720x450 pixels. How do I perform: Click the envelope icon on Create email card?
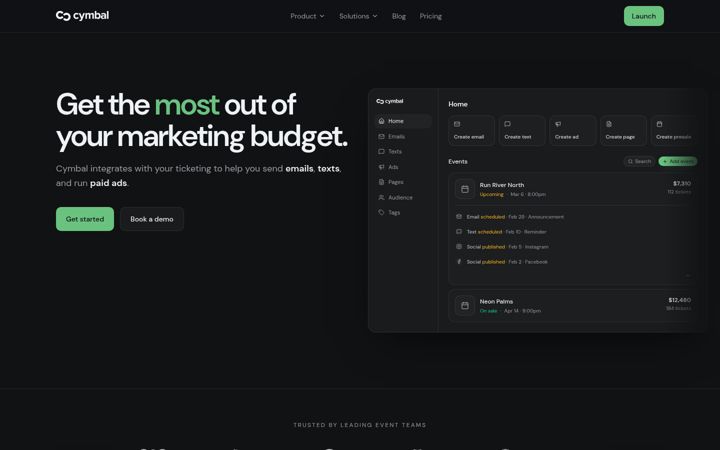click(457, 124)
